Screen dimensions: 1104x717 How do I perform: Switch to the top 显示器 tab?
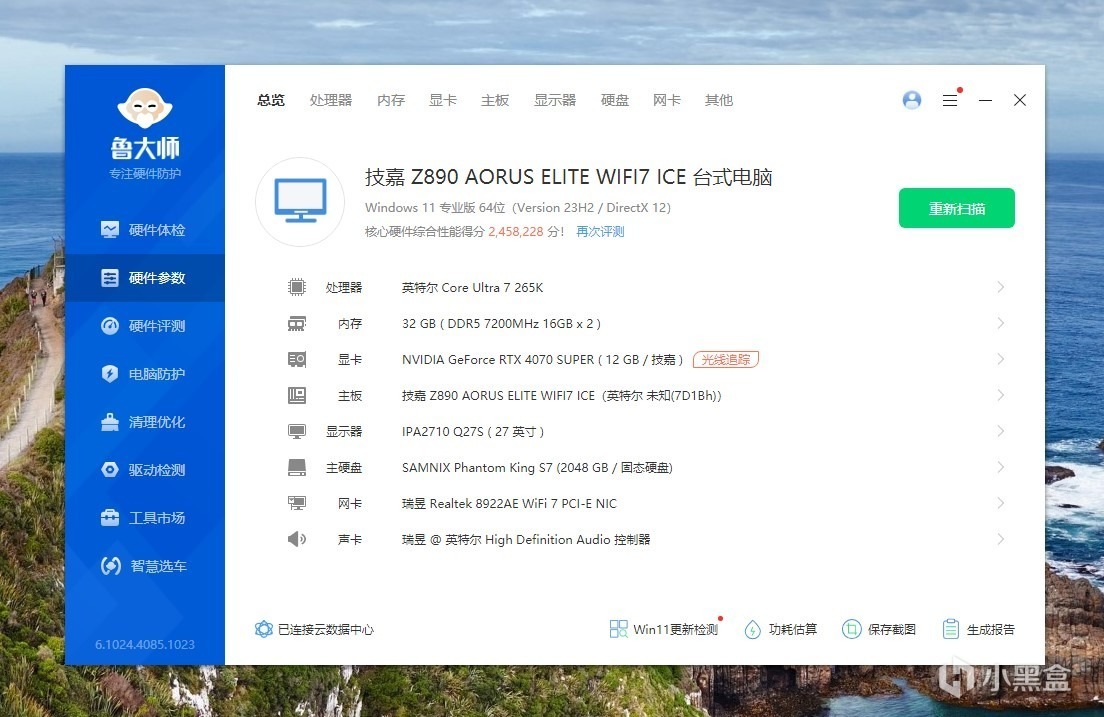pyautogui.click(x=555, y=100)
